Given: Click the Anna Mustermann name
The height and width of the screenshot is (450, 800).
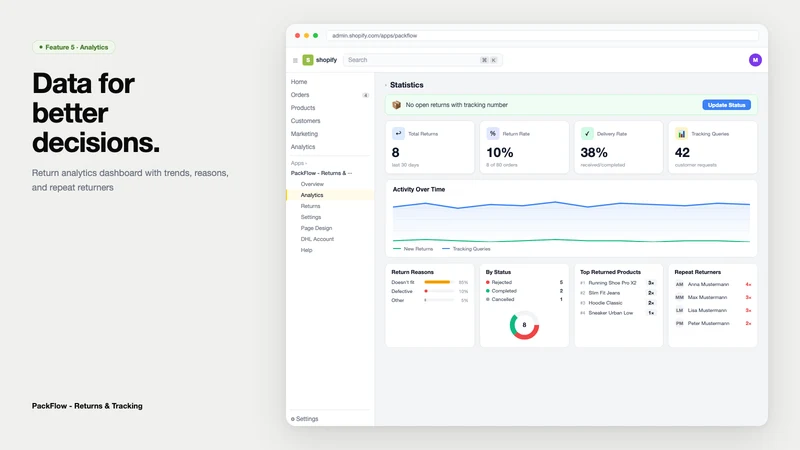Looking at the screenshot, I should coord(708,284).
